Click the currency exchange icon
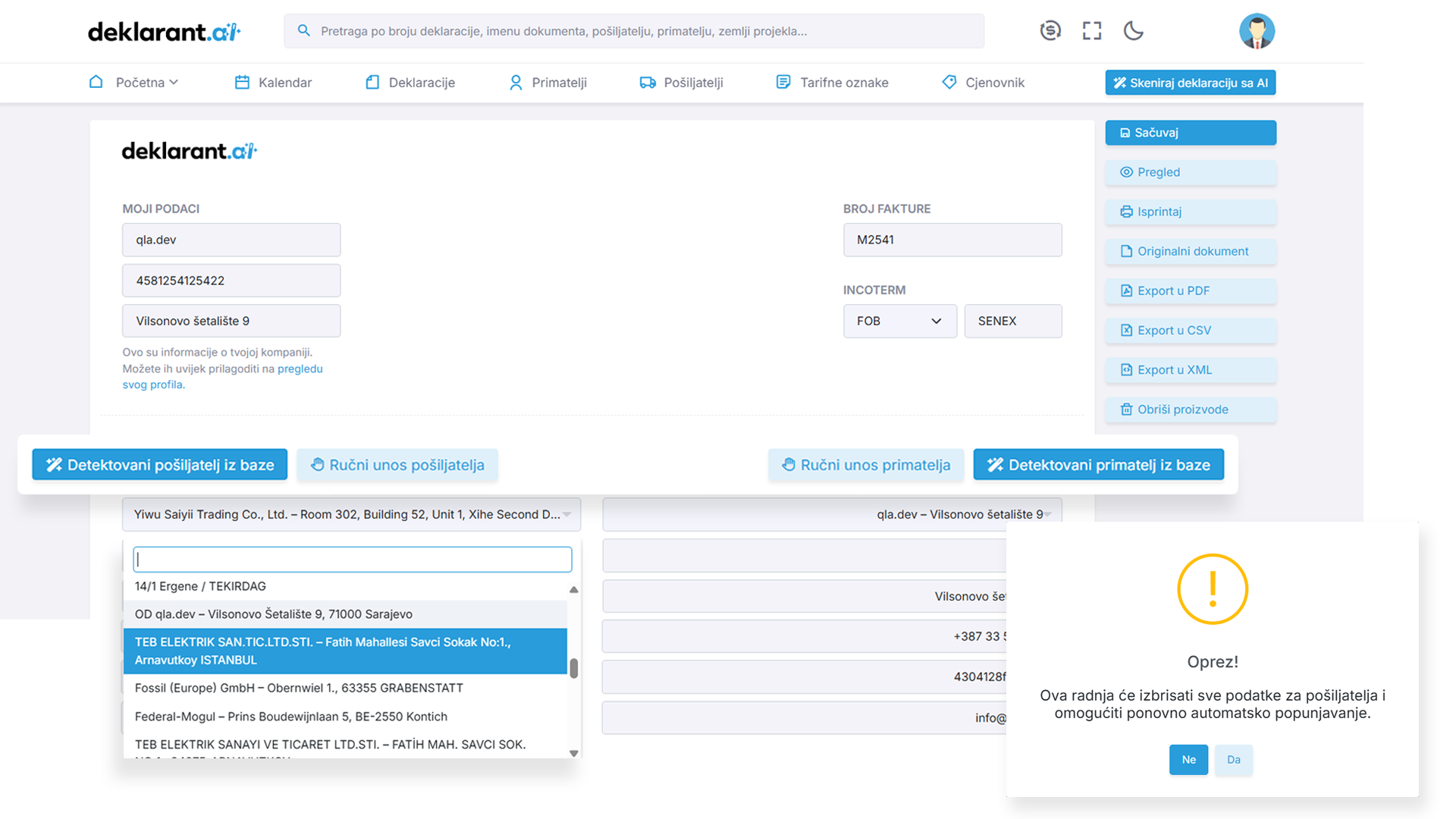The width and height of the screenshot is (1456, 819). (1050, 31)
